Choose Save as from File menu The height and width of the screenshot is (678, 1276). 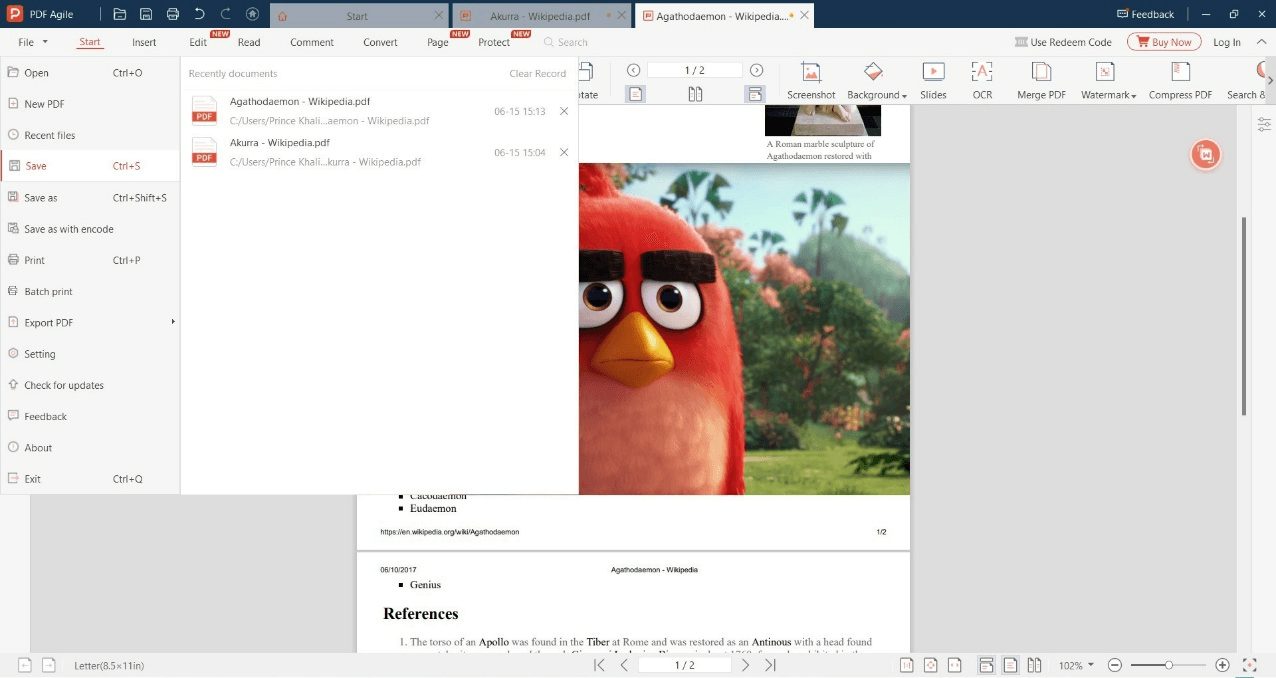coord(90,197)
